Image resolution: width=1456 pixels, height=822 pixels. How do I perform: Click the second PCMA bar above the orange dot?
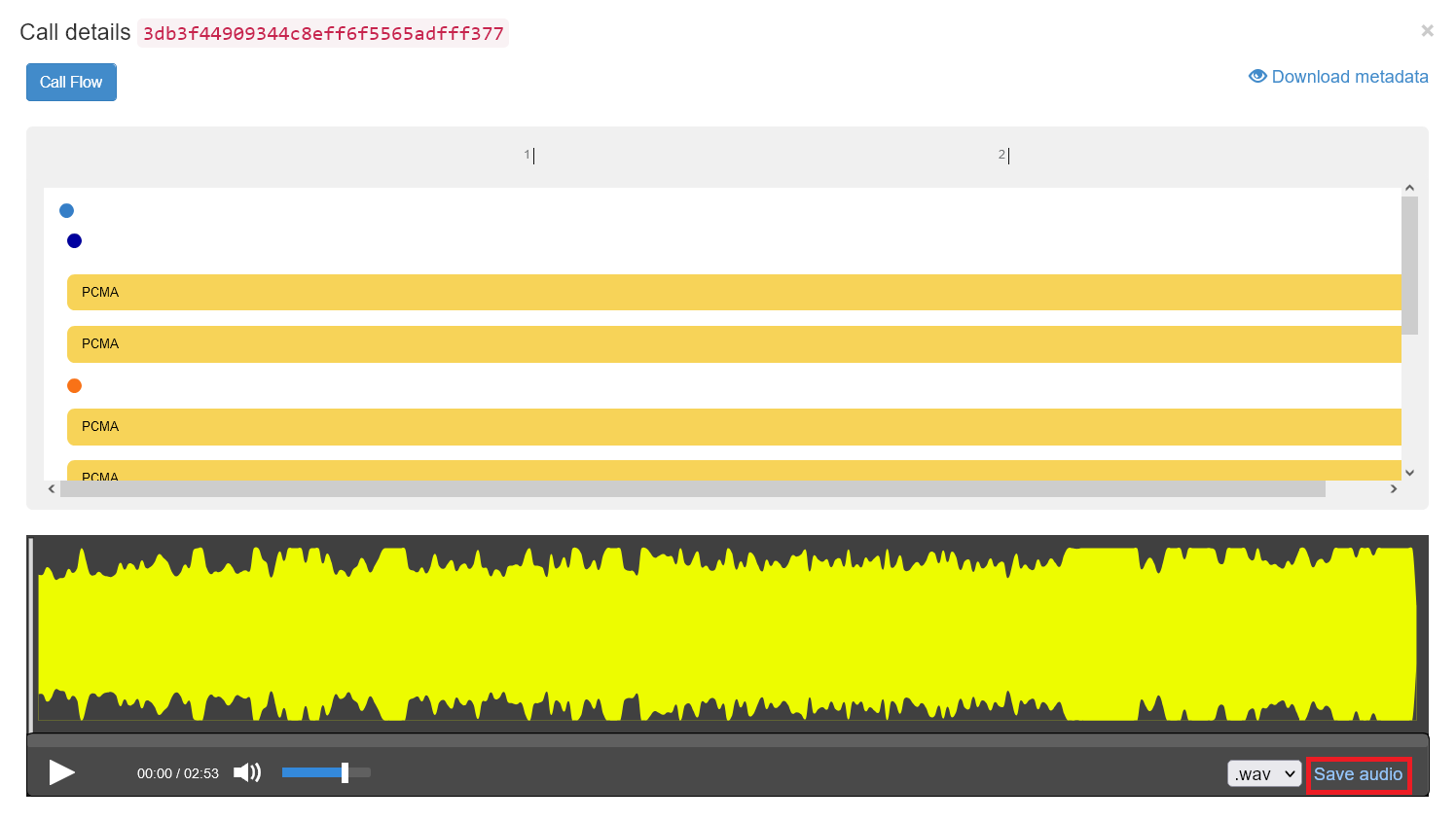coord(734,343)
